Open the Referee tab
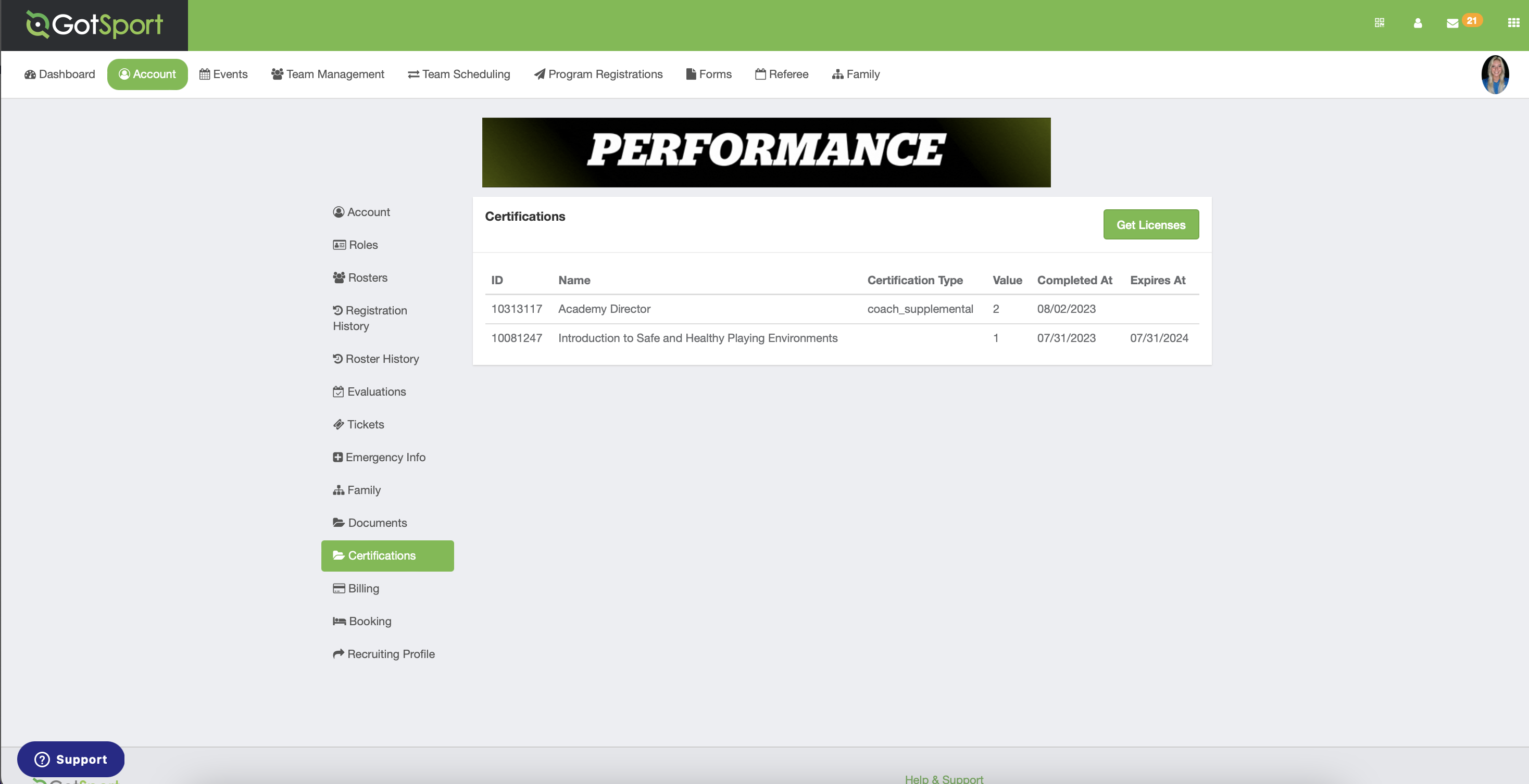 point(782,74)
